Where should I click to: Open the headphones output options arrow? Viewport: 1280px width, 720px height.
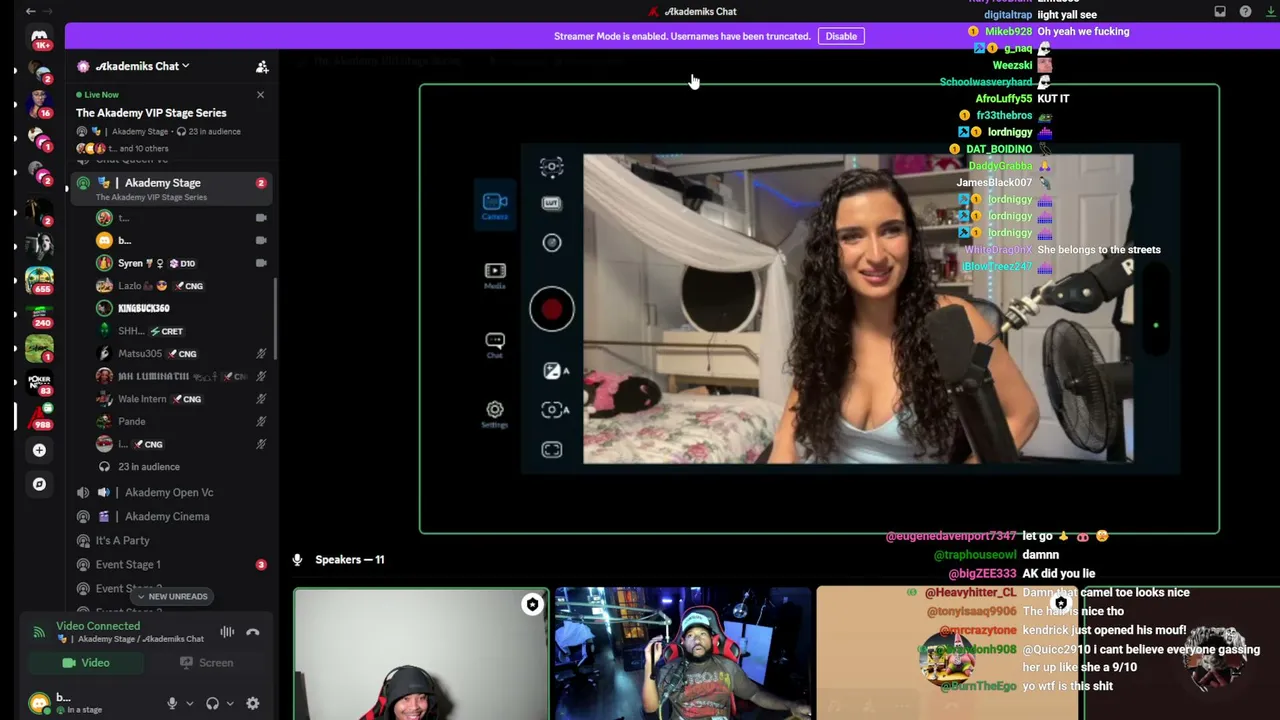coord(230,704)
